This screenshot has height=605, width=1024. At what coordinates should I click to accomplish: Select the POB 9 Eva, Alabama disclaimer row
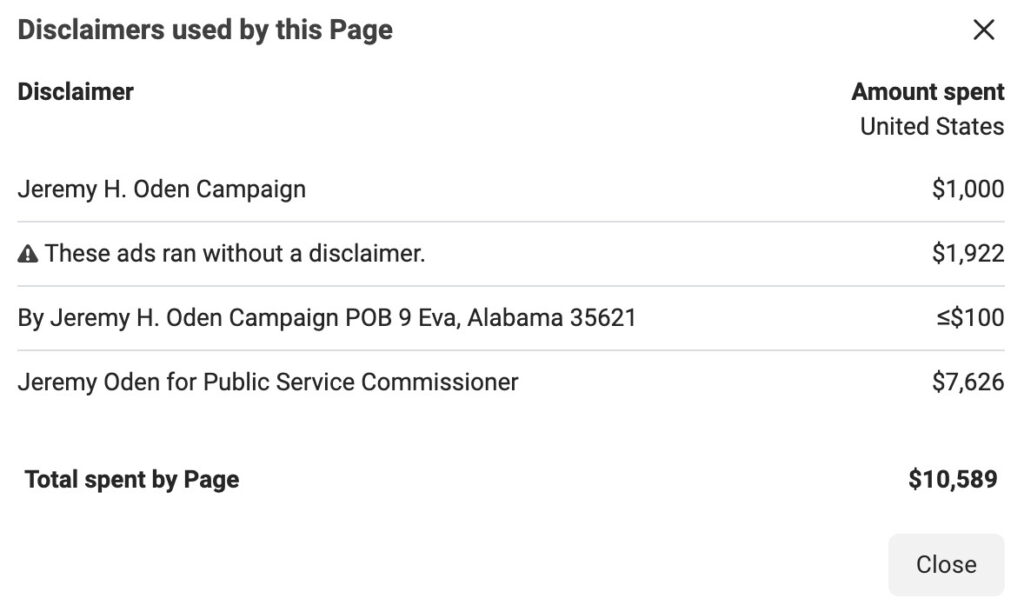pyautogui.click(x=511, y=318)
